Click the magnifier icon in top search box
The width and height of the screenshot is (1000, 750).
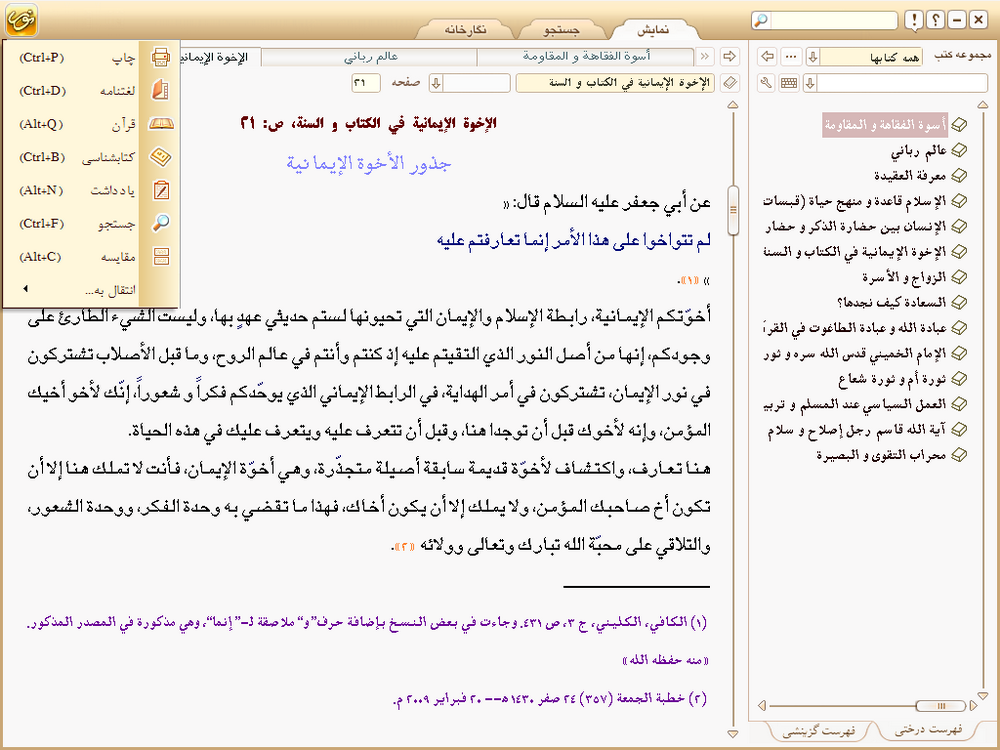click(760, 20)
